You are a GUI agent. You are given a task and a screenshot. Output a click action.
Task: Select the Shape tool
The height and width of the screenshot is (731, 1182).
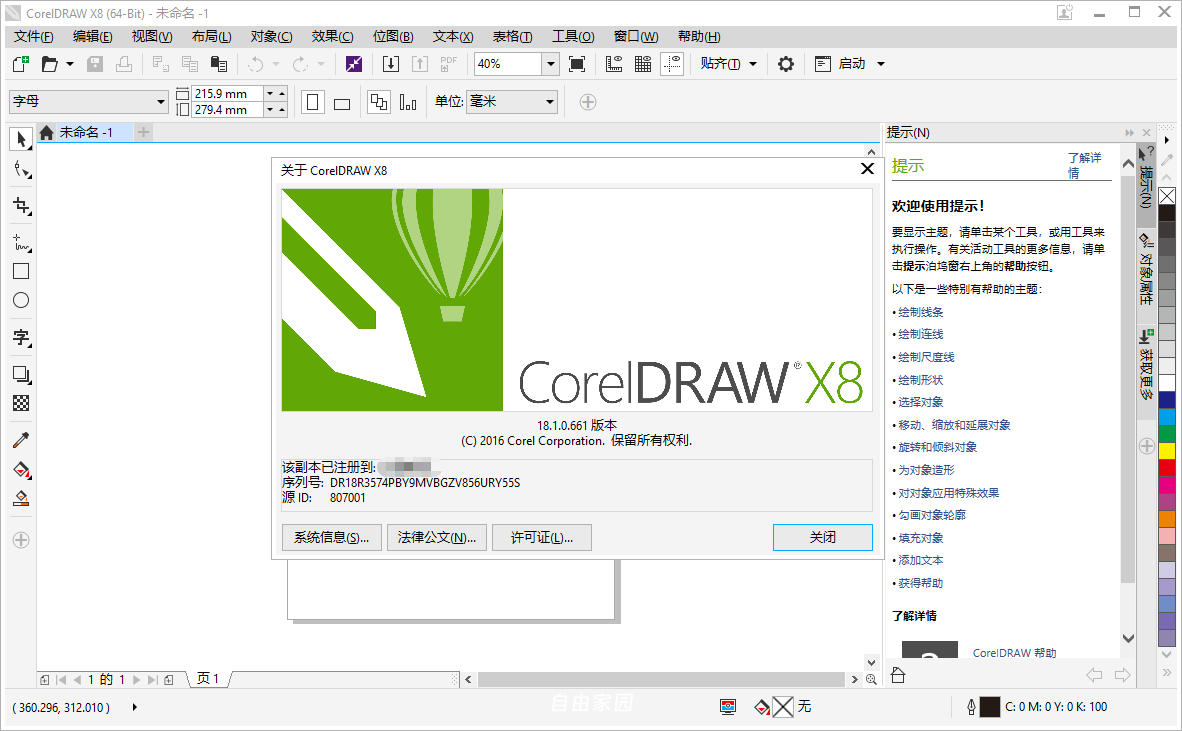[x=21, y=169]
